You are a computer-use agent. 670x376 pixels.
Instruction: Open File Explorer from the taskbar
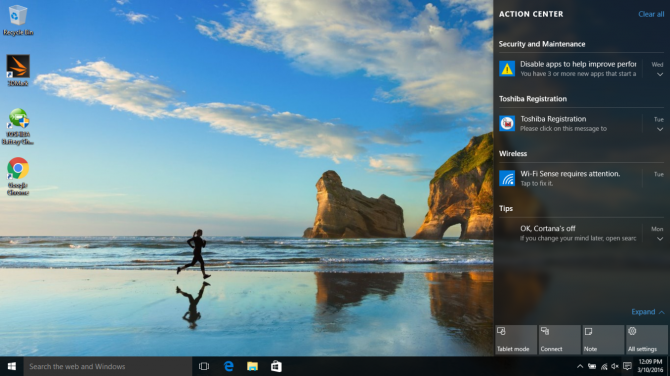(x=253, y=366)
